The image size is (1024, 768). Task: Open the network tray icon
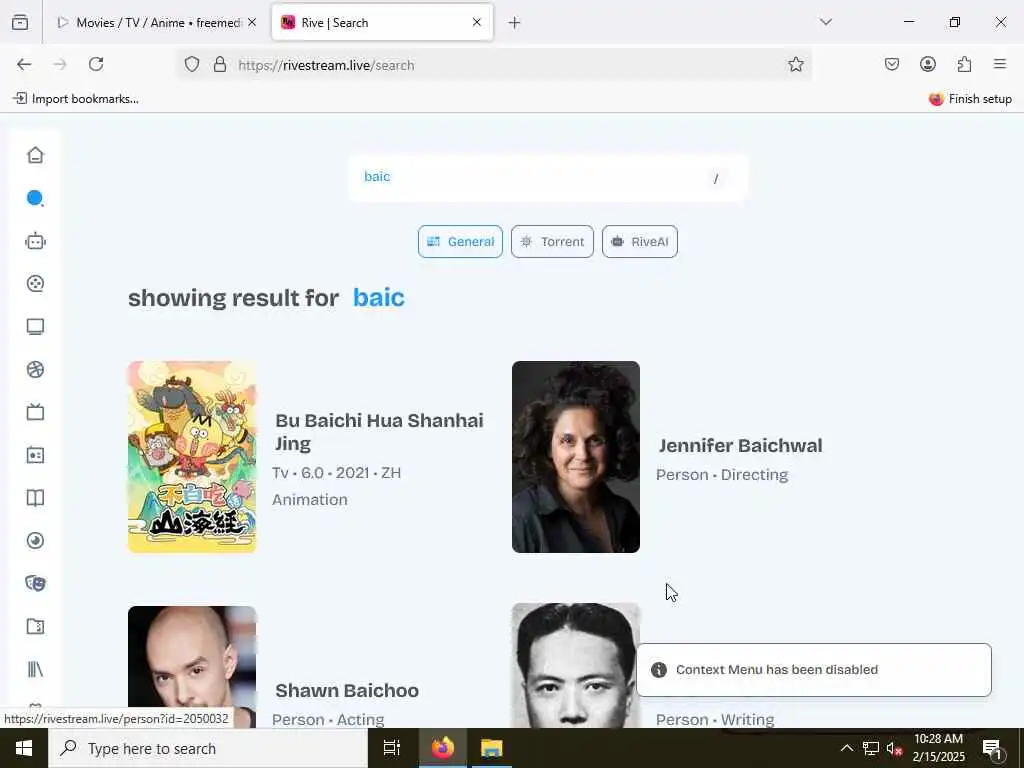[x=871, y=748]
